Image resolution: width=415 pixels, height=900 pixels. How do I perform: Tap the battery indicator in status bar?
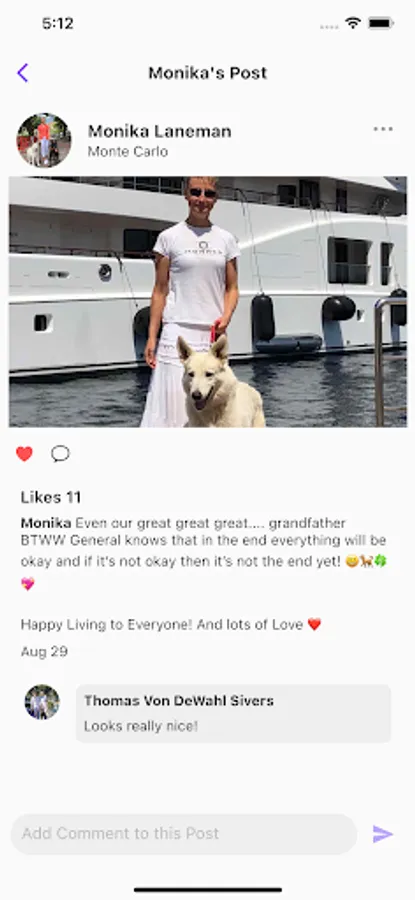pos(381,23)
